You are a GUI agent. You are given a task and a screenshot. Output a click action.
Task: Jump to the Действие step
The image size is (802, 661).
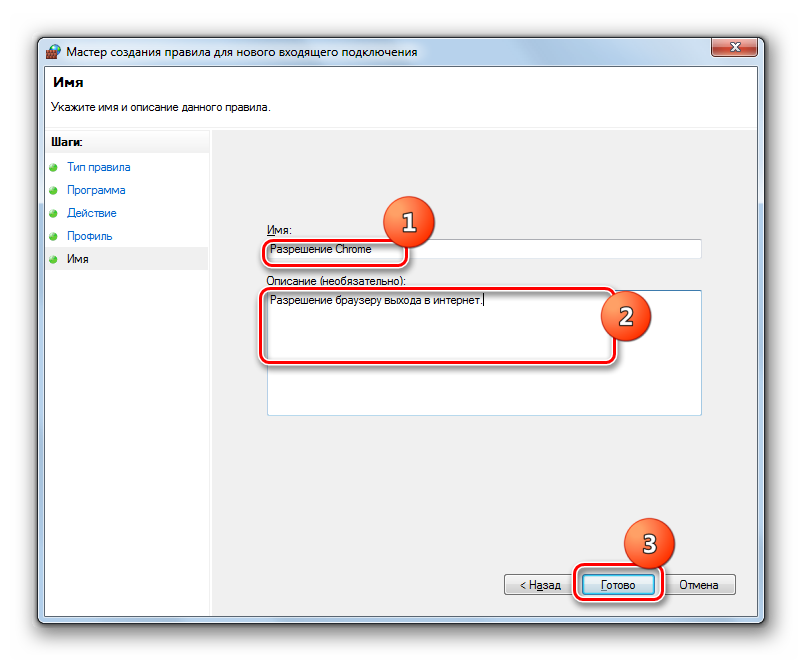(x=92, y=213)
